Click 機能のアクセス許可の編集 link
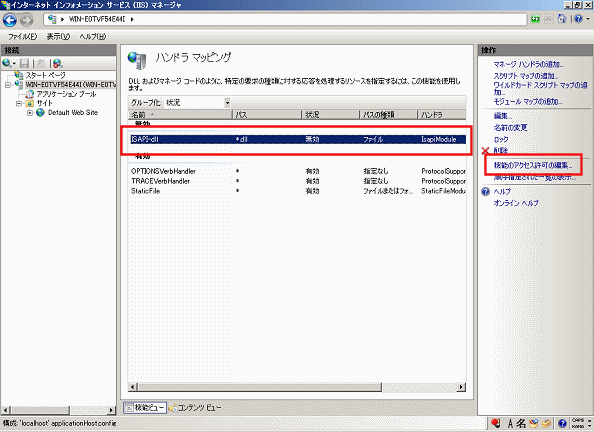 coord(533,166)
